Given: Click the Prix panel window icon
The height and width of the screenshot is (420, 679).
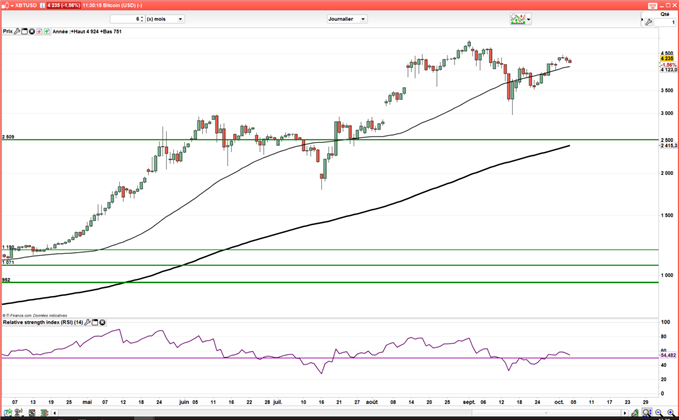Looking at the screenshot, I should [x=24, y=32].
